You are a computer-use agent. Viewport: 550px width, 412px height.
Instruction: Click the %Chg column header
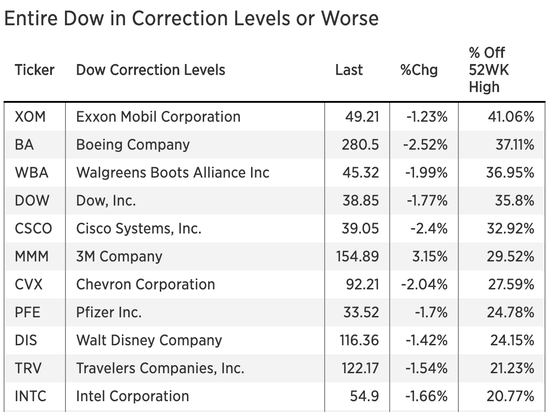[419, 70]
